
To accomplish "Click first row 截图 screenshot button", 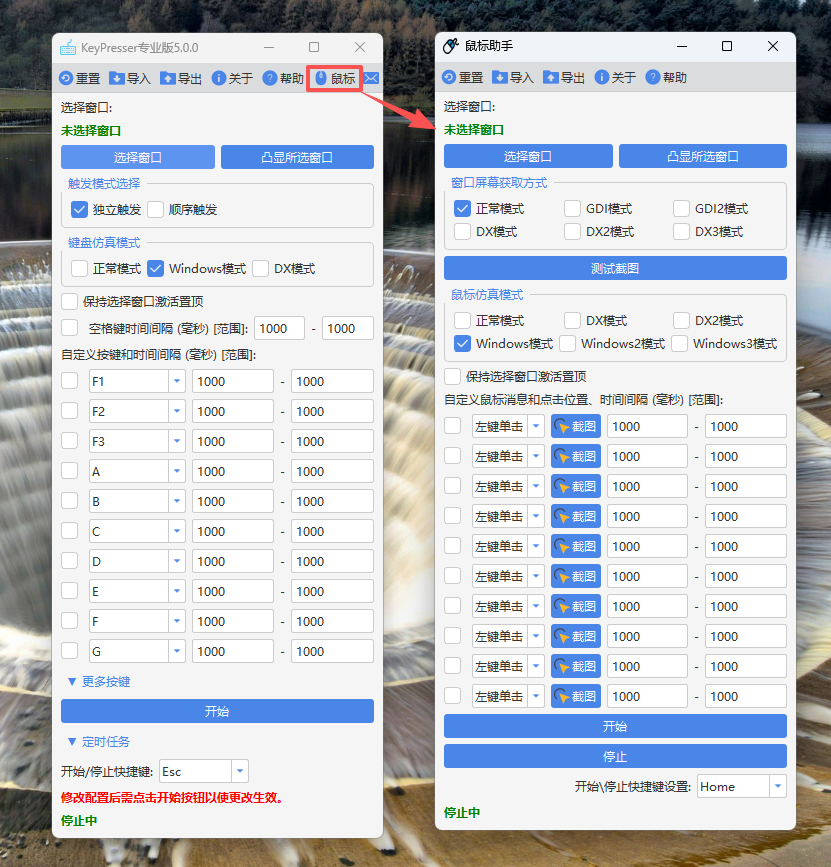I will (x=576, y=426).
